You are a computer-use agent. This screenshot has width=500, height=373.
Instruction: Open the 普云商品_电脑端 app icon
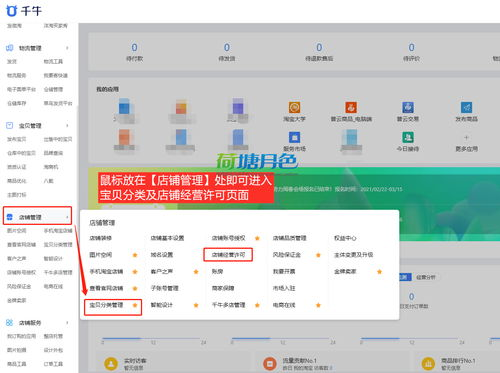351,107
